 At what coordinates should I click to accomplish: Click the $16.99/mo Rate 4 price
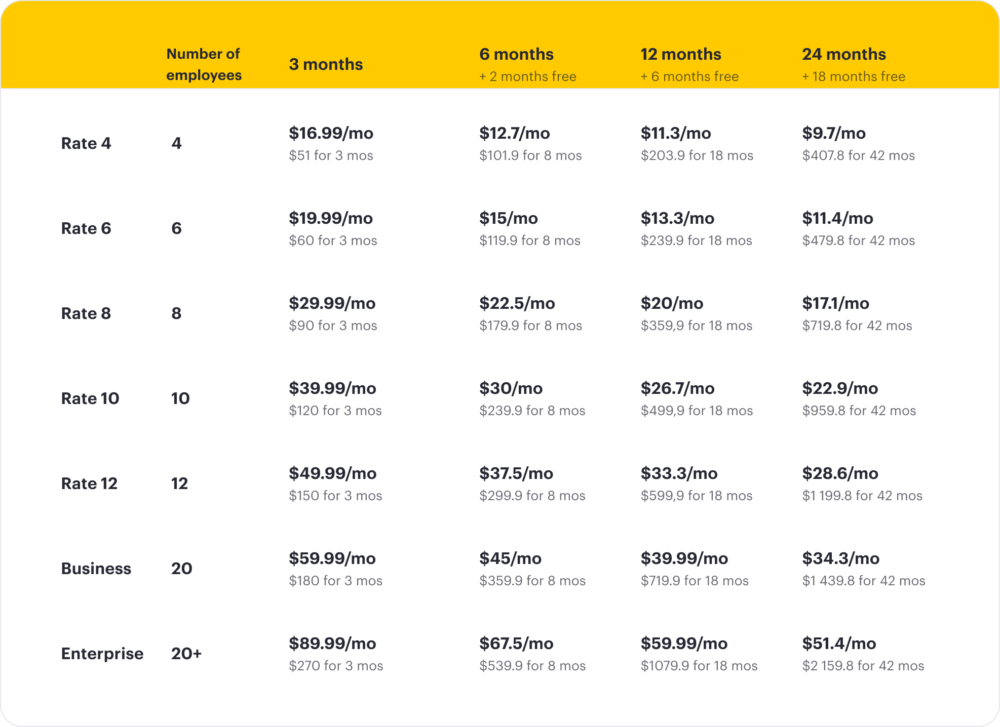(331, 133)
